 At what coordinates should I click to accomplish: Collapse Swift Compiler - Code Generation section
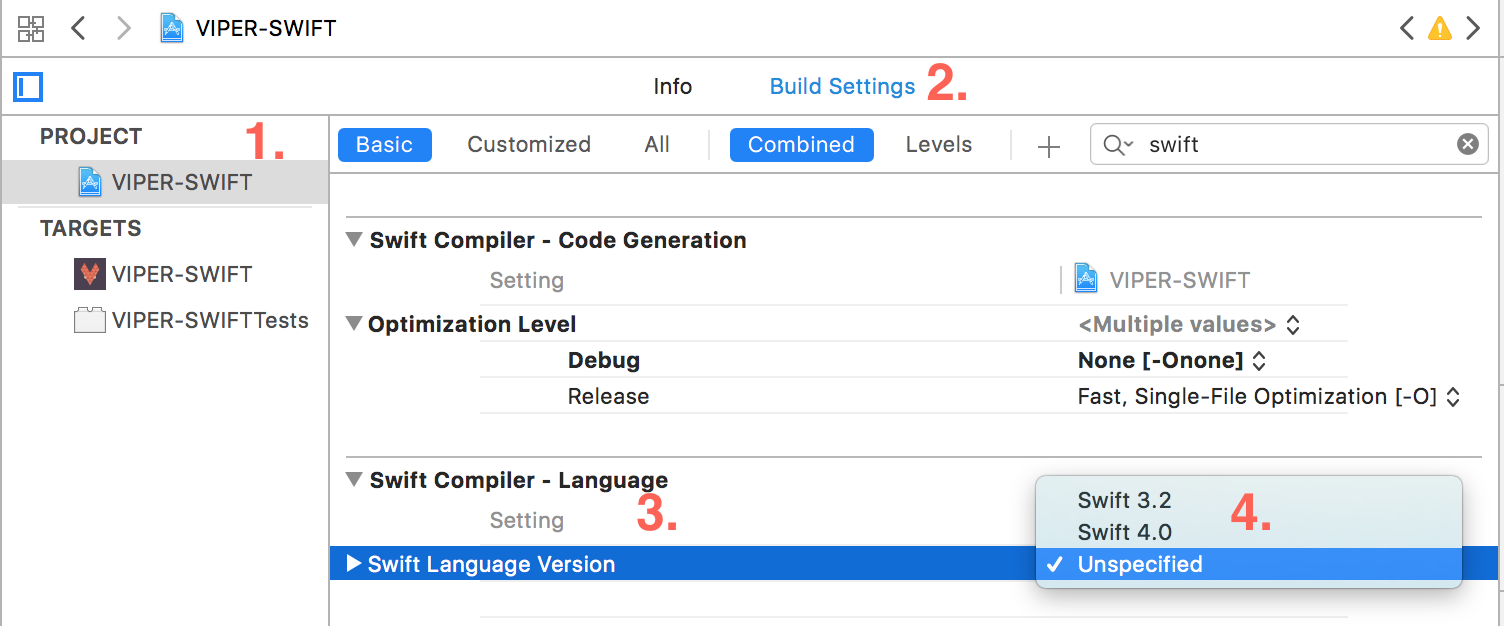(353, 240)
